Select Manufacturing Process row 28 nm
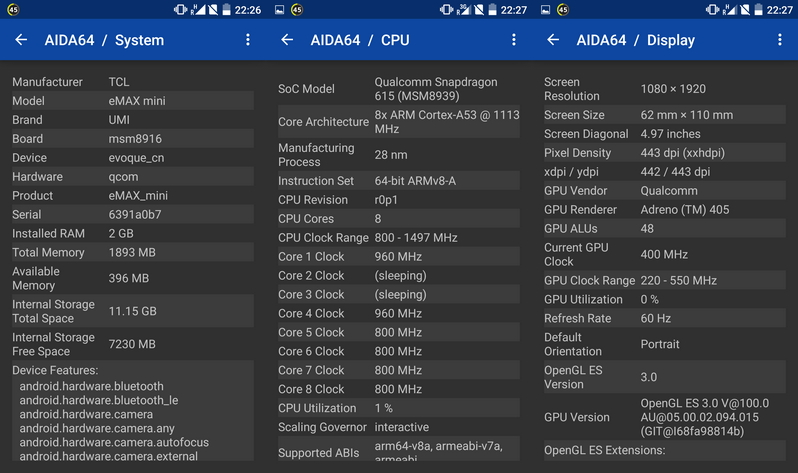 pyautogui.click(x=399, y=155)
